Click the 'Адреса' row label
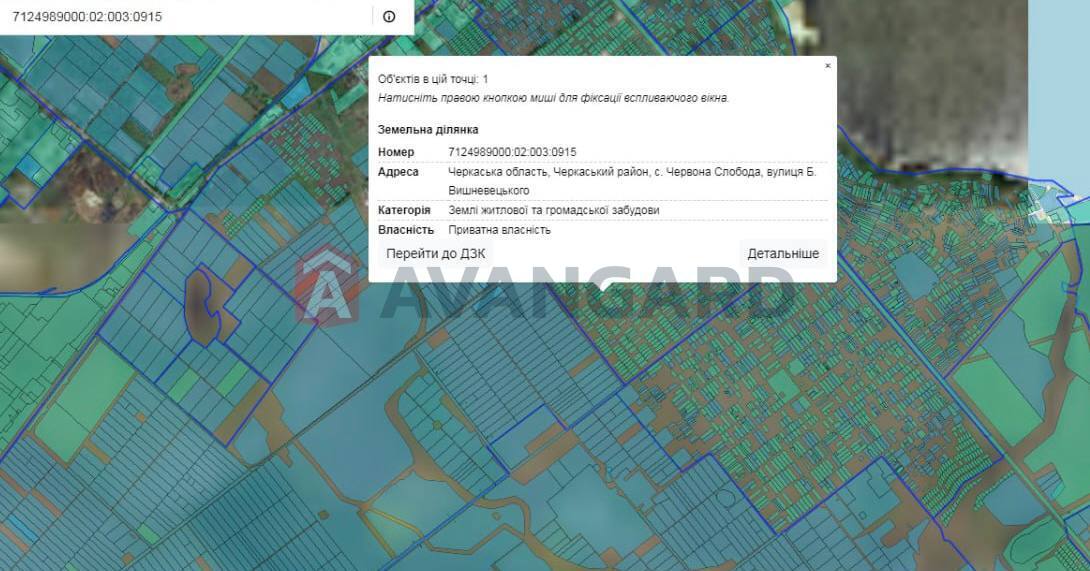 point(398,172)
